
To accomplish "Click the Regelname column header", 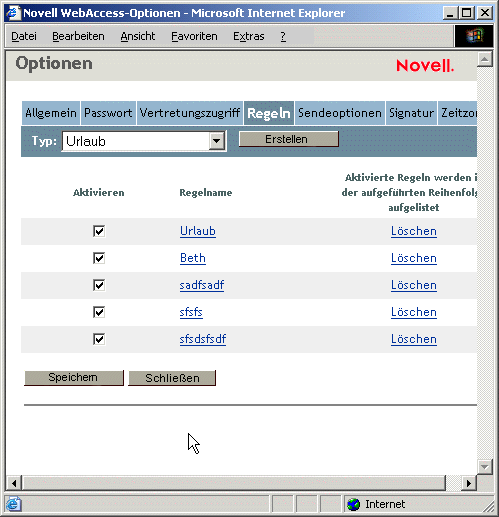I will (x=206, y=193).
